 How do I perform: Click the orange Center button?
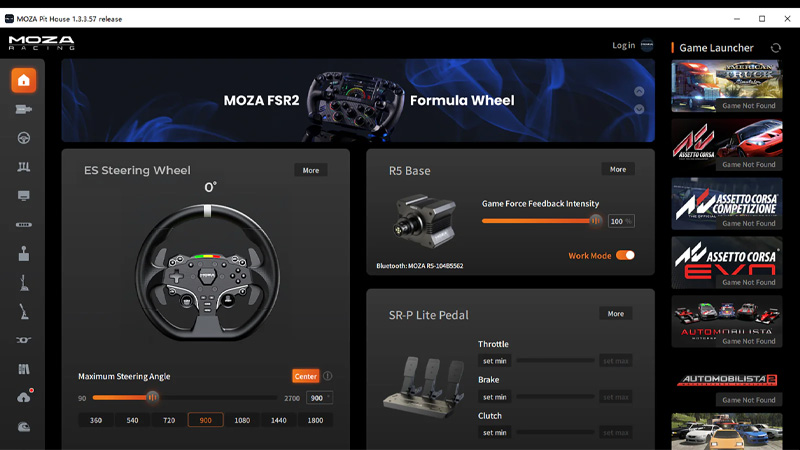coord(306,376)
